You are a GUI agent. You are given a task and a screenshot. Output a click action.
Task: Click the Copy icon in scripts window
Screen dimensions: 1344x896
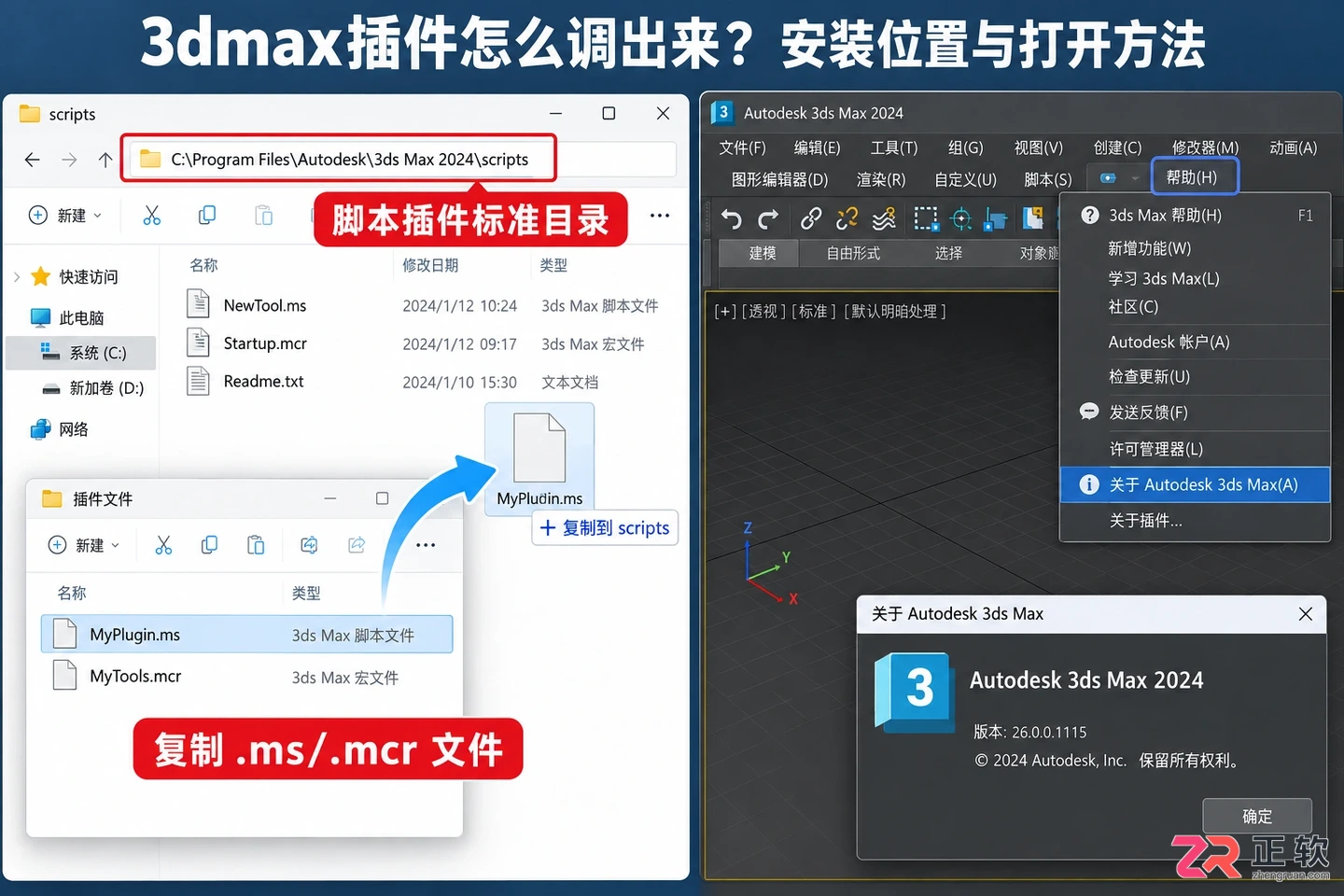pyautogui.click(x=207, y=216)
